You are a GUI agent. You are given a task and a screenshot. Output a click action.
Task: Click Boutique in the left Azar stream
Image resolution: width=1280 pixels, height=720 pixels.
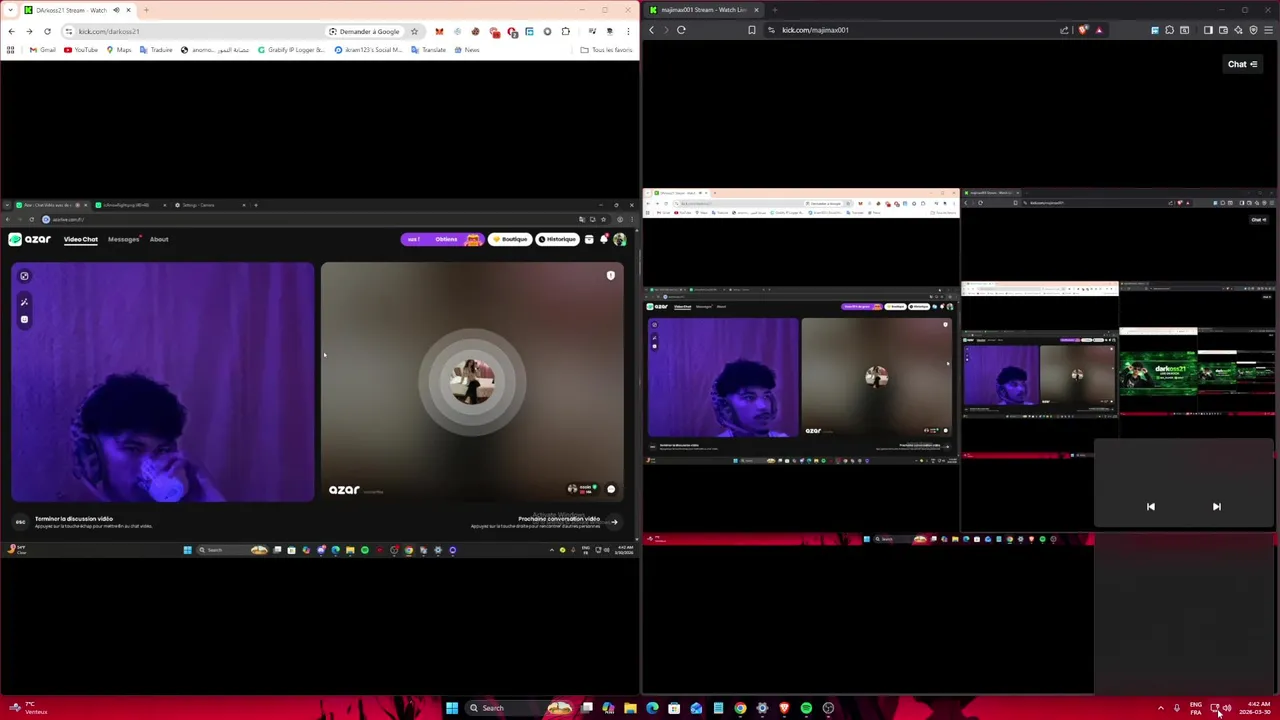click(x=510, y=239)
